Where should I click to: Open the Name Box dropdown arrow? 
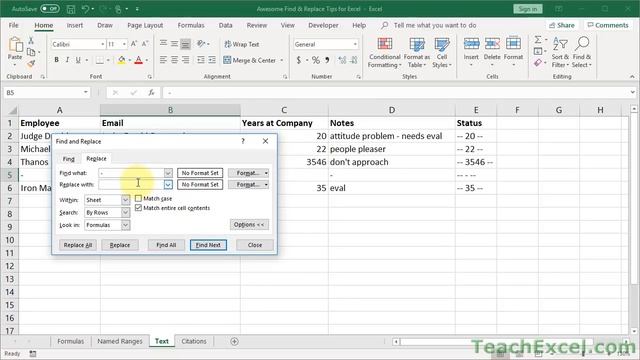point(86,93)
